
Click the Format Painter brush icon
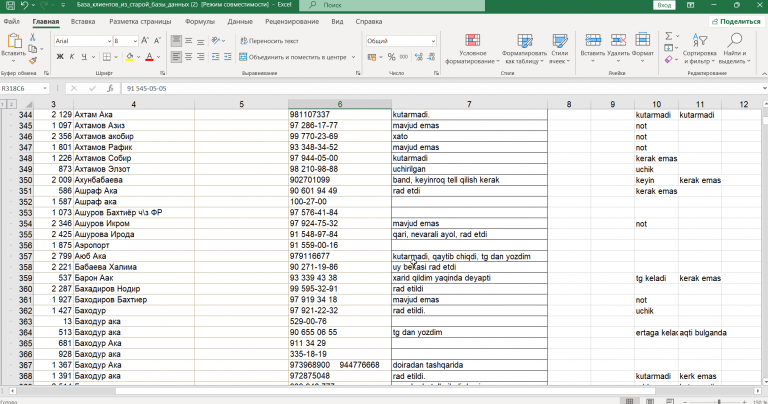tap(32, 61)
